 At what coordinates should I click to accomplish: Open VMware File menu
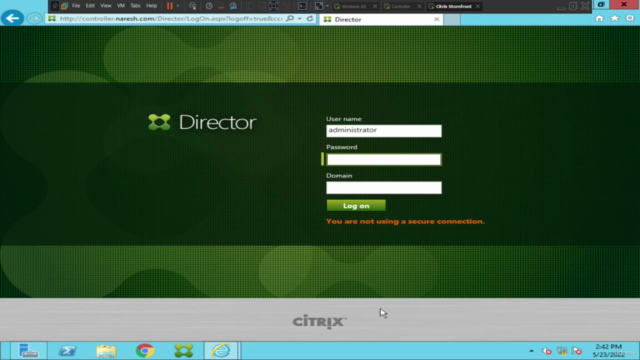pyautogui.click(x=76, y=6)
